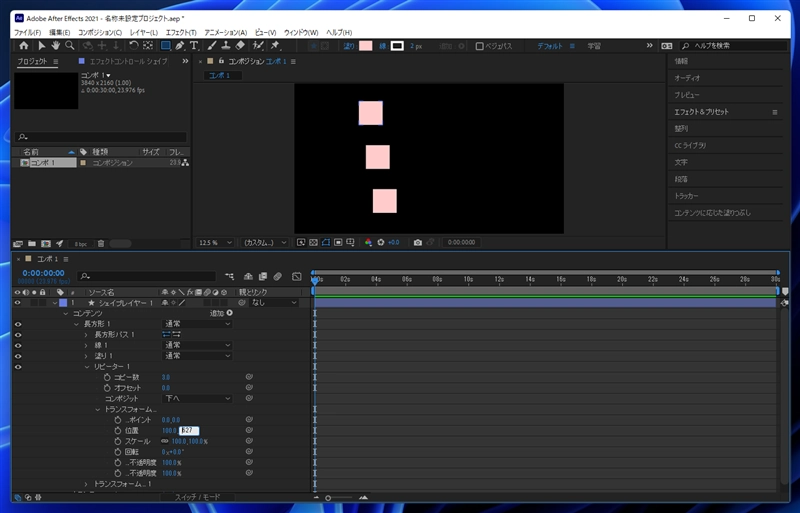
Task: Select the Rectangle shape tool
Action: click(165, 46)
